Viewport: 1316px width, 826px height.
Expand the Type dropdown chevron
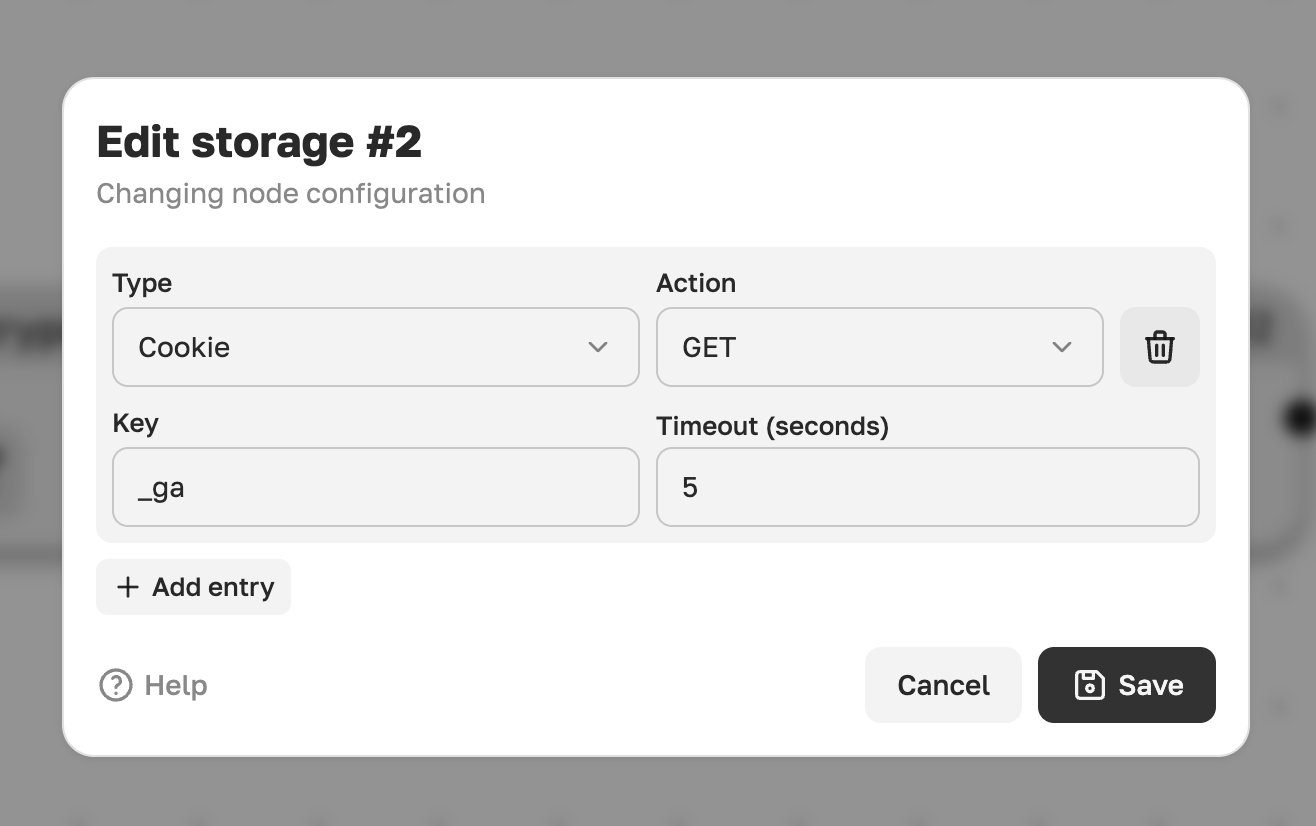coord(598,347)
